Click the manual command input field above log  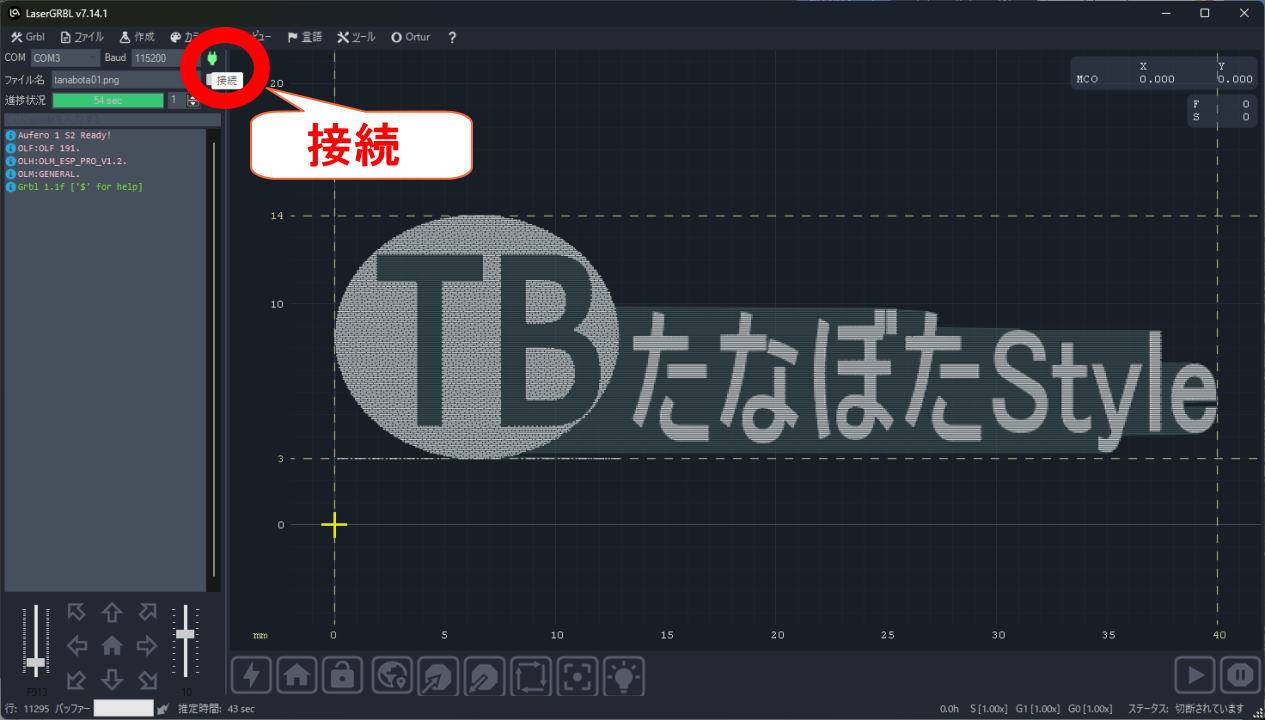(112, 120)
